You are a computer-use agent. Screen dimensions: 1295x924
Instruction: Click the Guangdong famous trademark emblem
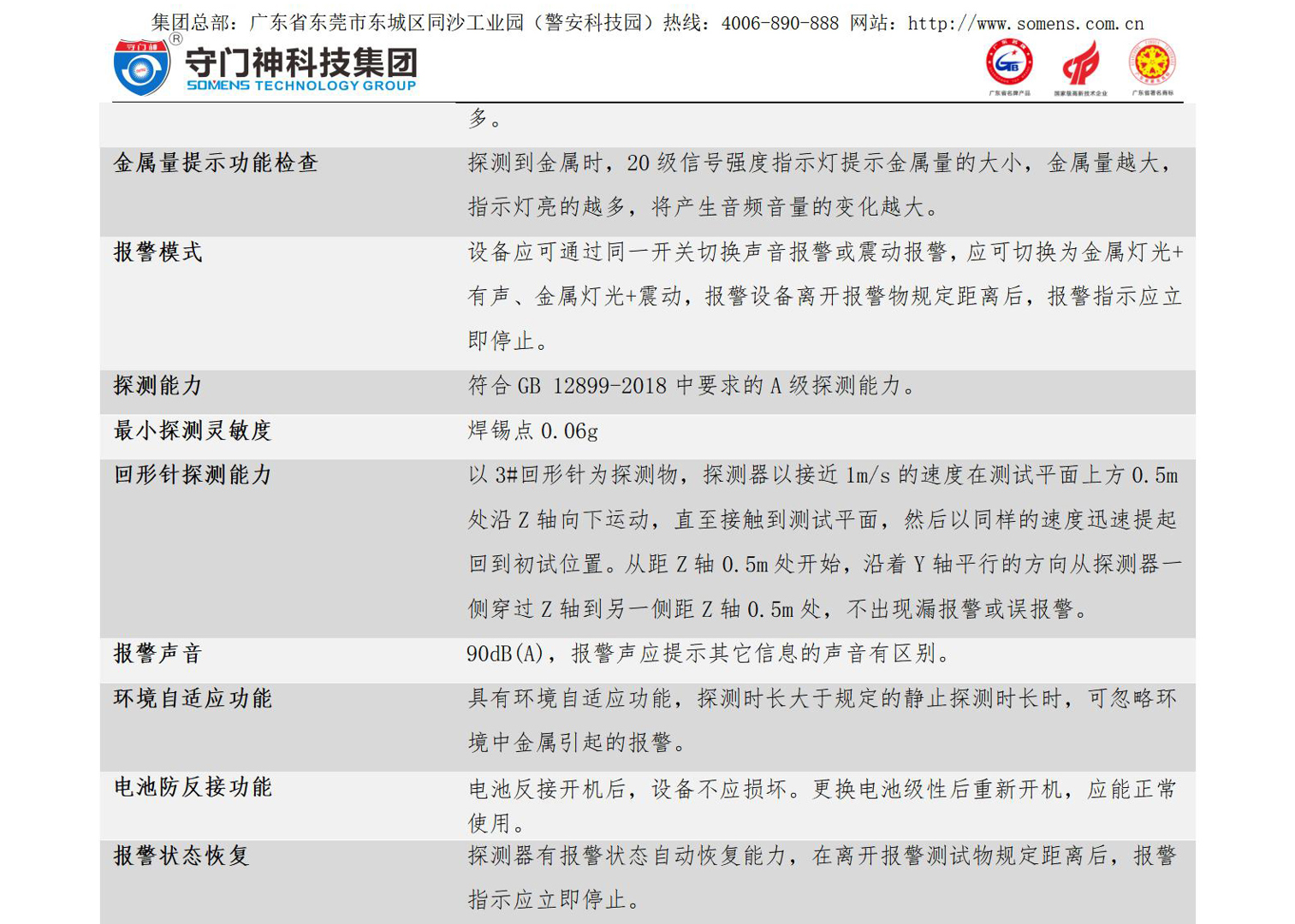pyautogui.click(x=1153, y=64)
